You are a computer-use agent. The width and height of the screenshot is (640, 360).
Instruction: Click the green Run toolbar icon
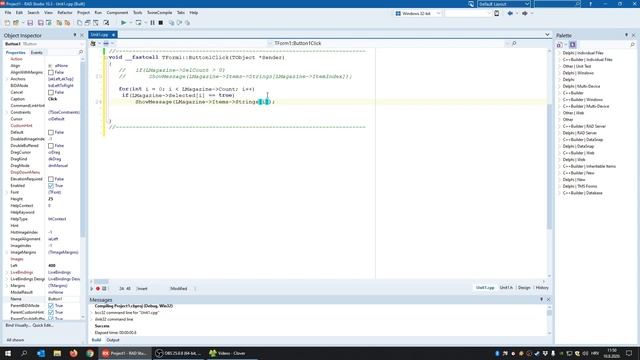tap(124, 23)
